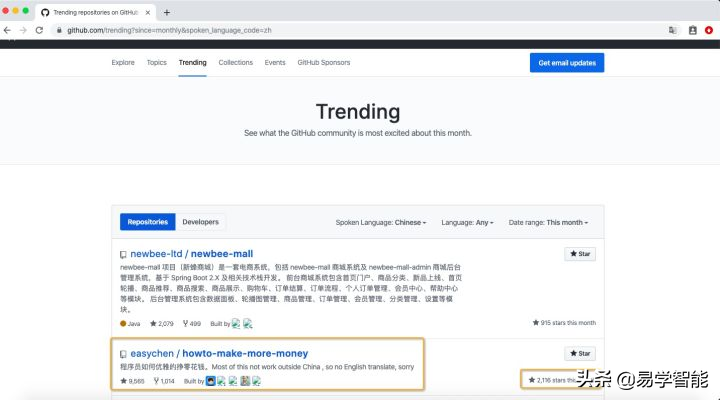This screenshot has width=720, height=400.
Task: Open the user profile icon in browser toolbar
Action: [x=692, y=30]
